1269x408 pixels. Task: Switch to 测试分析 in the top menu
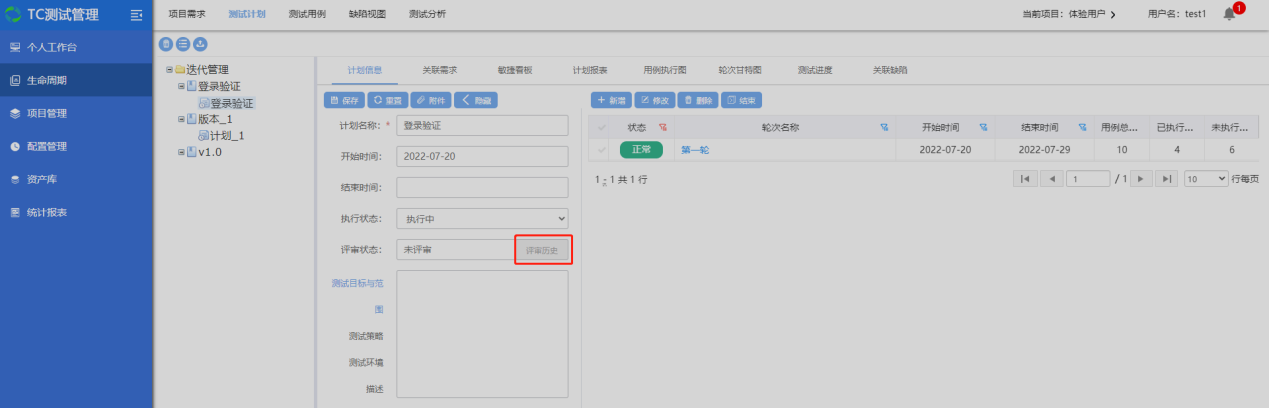coord(427,14)
